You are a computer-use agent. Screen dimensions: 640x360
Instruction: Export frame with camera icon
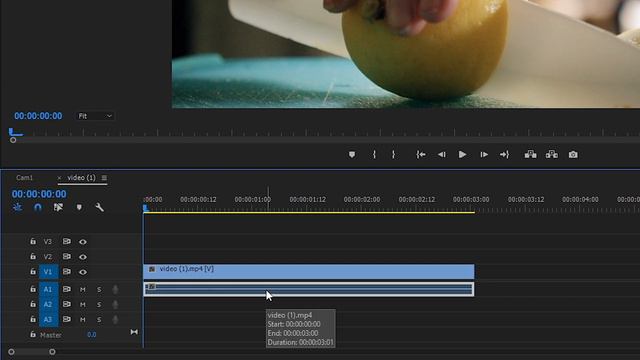pos(573,155)
